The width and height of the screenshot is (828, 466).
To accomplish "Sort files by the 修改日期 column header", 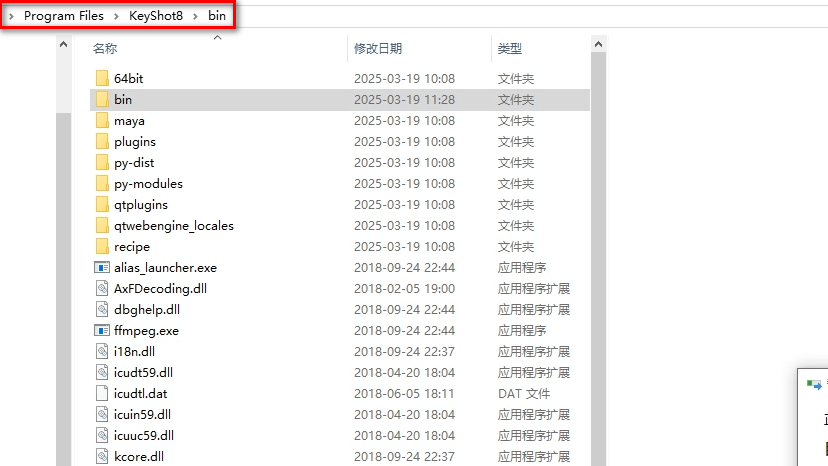I will pos(378,49).
